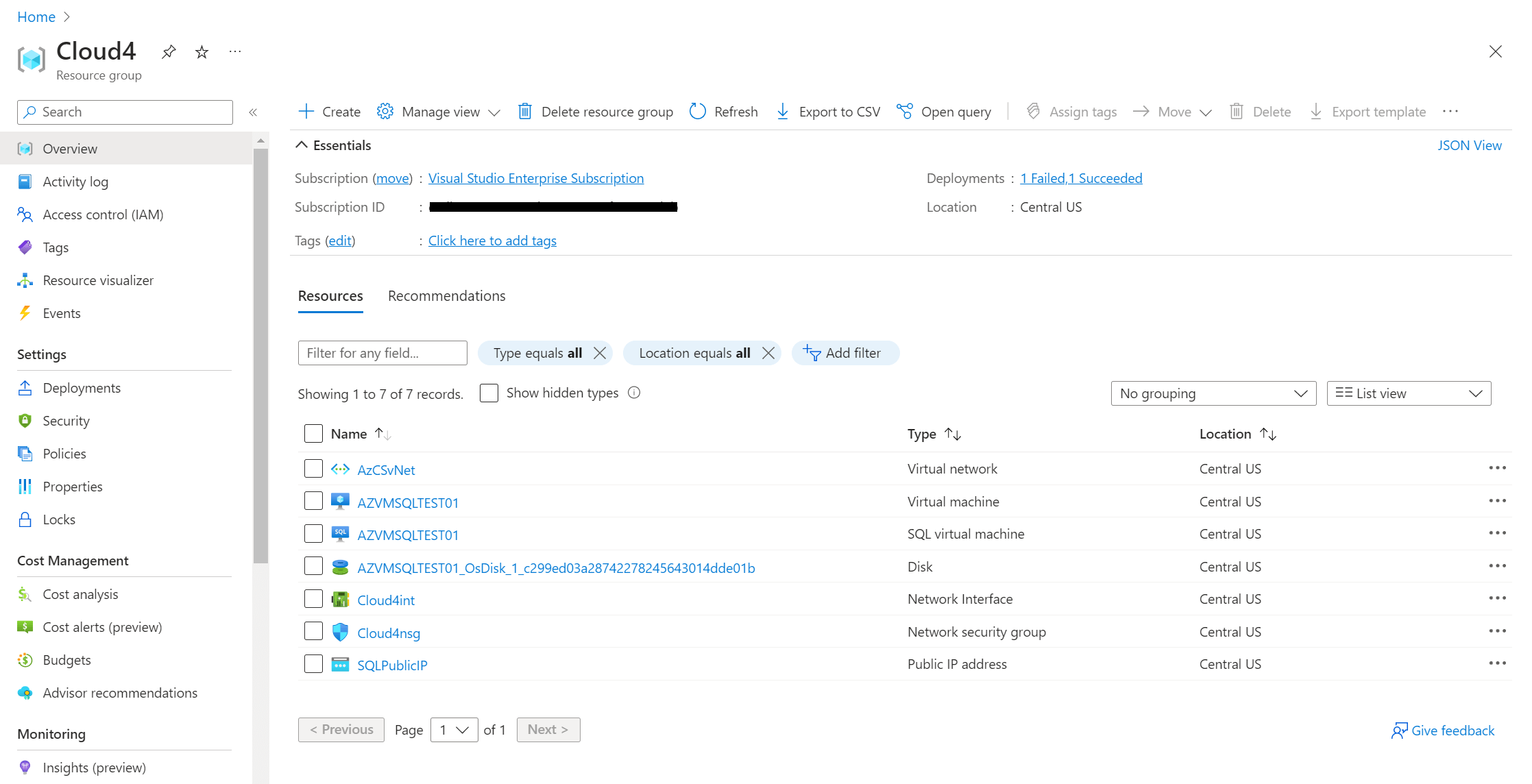1532x784 pixels.
Task: Click the Filter for any field input
Action: [x=382, y=353]
